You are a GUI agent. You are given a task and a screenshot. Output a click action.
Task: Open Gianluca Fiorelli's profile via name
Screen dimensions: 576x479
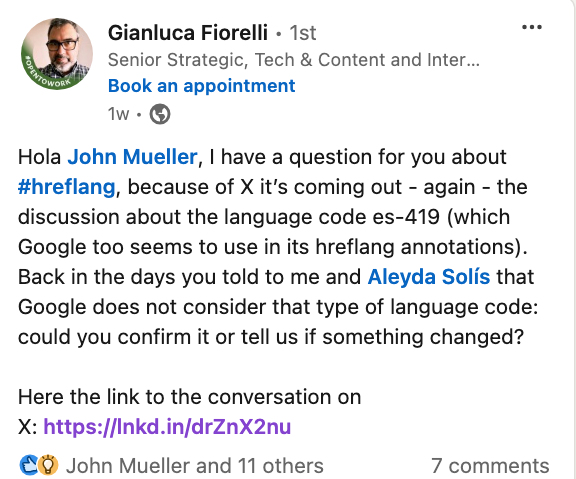point(188,33)
